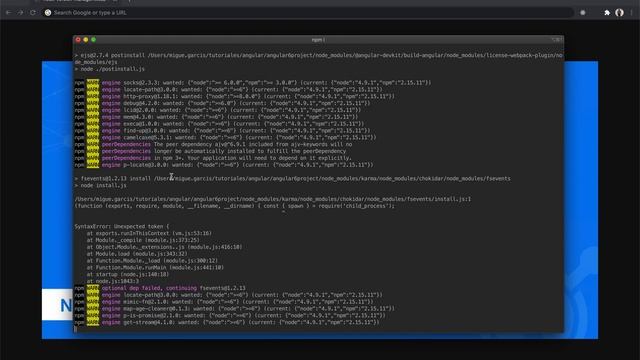640x360 pixels.
Task: Close the npm terminal window
Action: pos(78,40)
